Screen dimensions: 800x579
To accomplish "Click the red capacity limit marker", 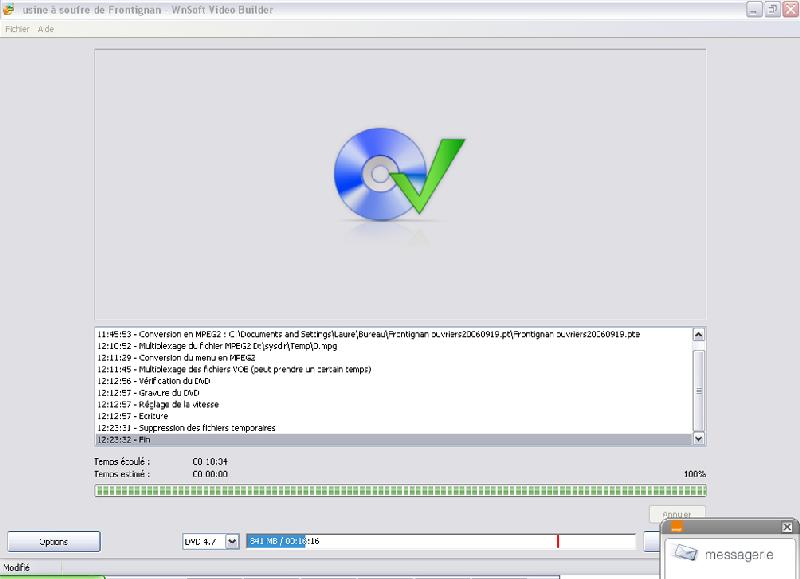I will 558,541.
